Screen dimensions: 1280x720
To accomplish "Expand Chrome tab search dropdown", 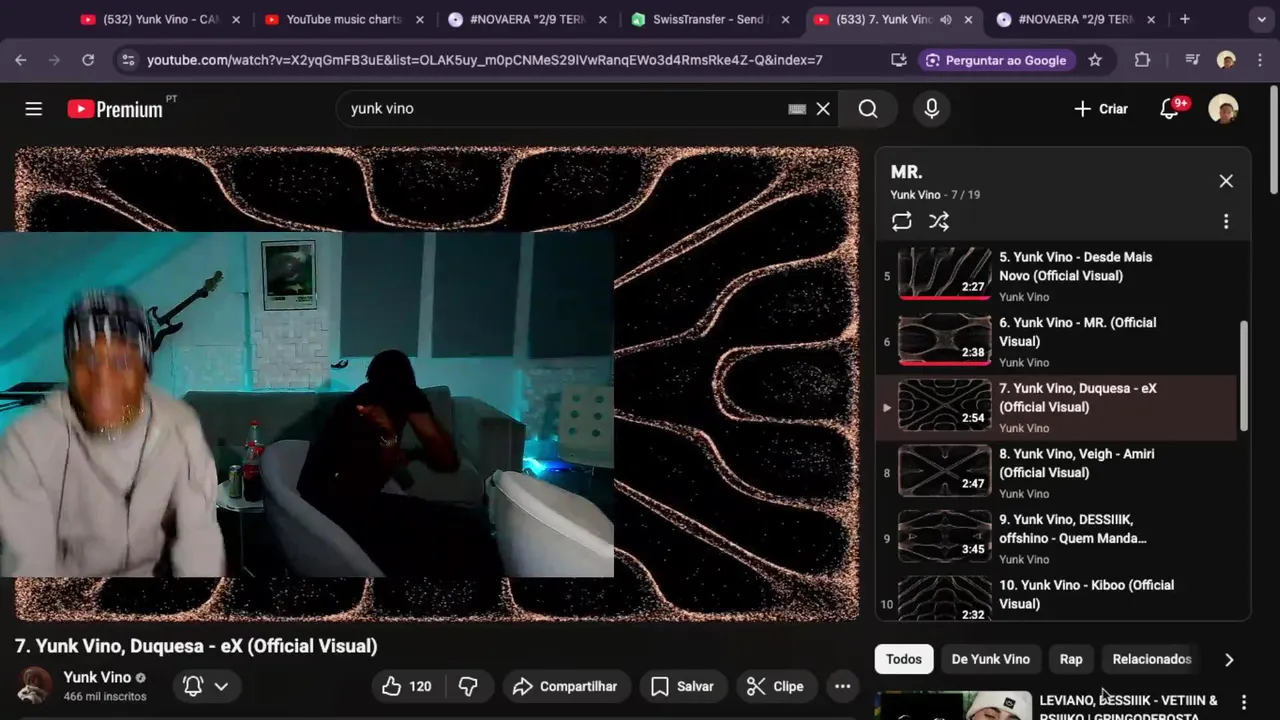I will pyautogui.click(x=1261, y=19).
